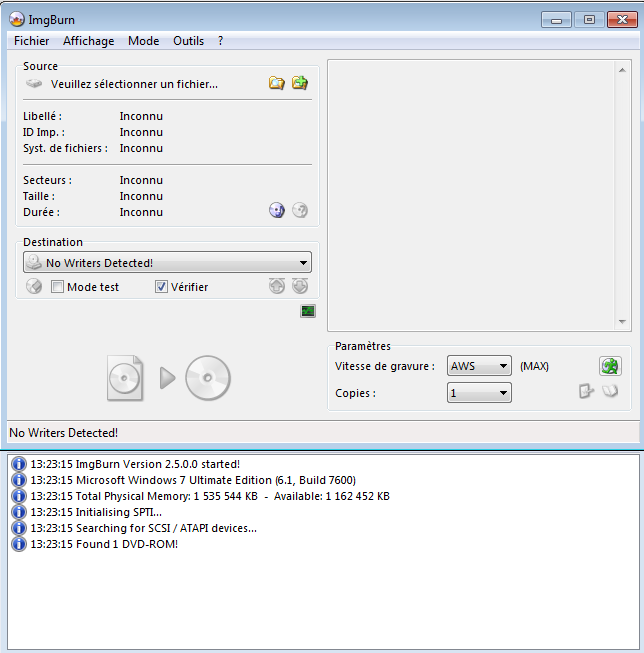
Task: Click info icon of 'Found 1 DVD-ROM' log line
Action: 19,544
